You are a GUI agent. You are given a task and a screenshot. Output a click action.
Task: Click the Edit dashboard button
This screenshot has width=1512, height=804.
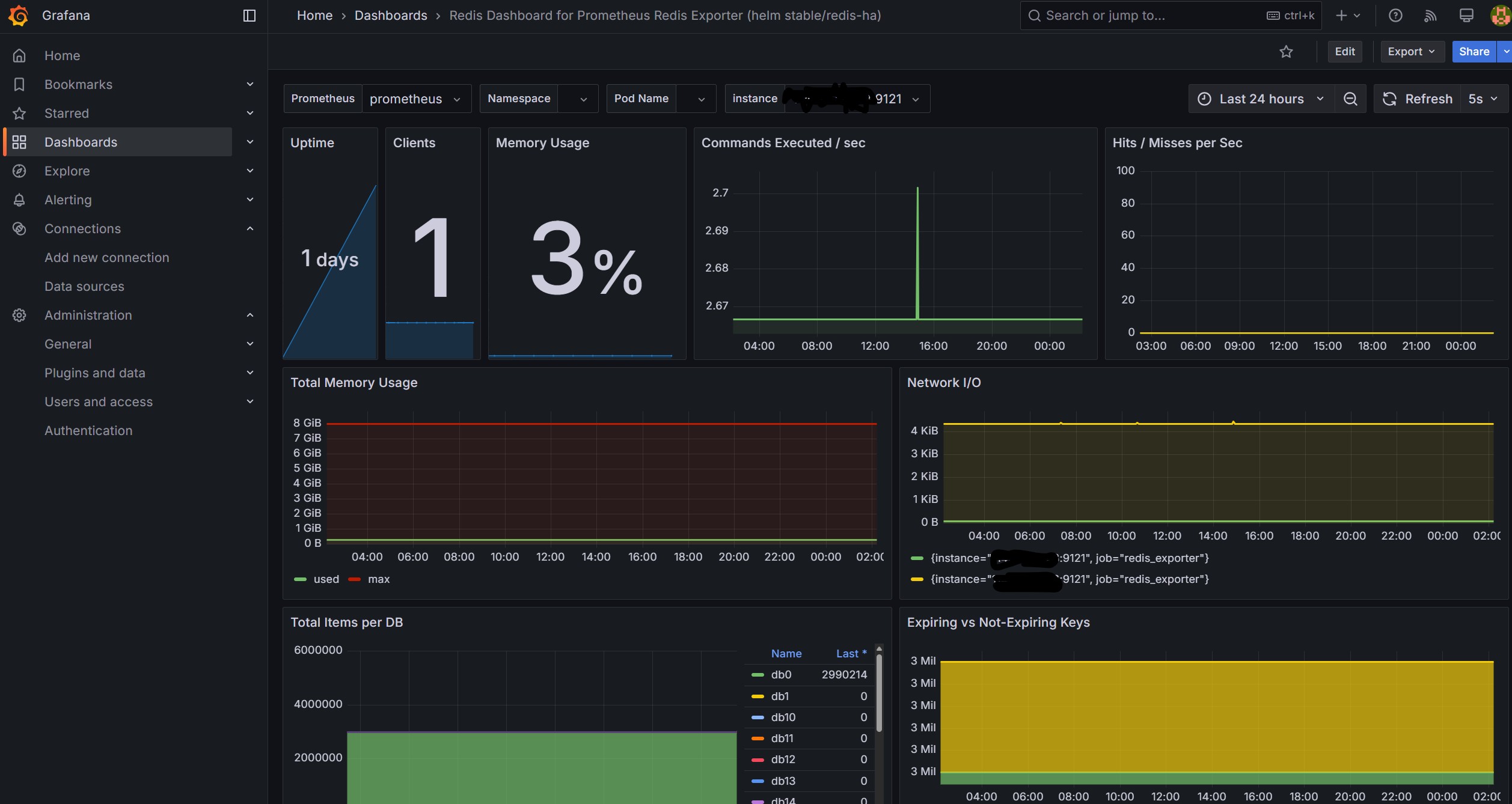(1344, 52)
